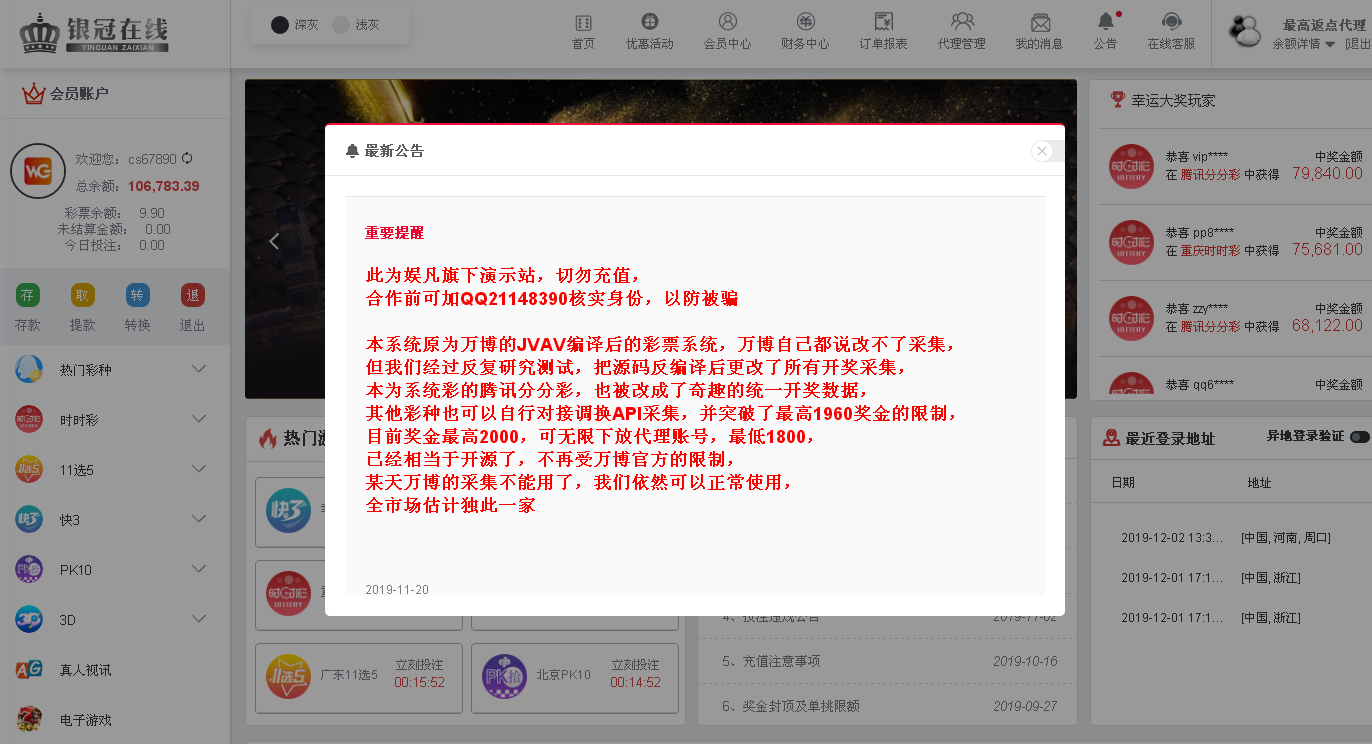Viewport: 1372px width, 744px height.
Task: Open 代理管理 agent management
Action: pos(962,32)
